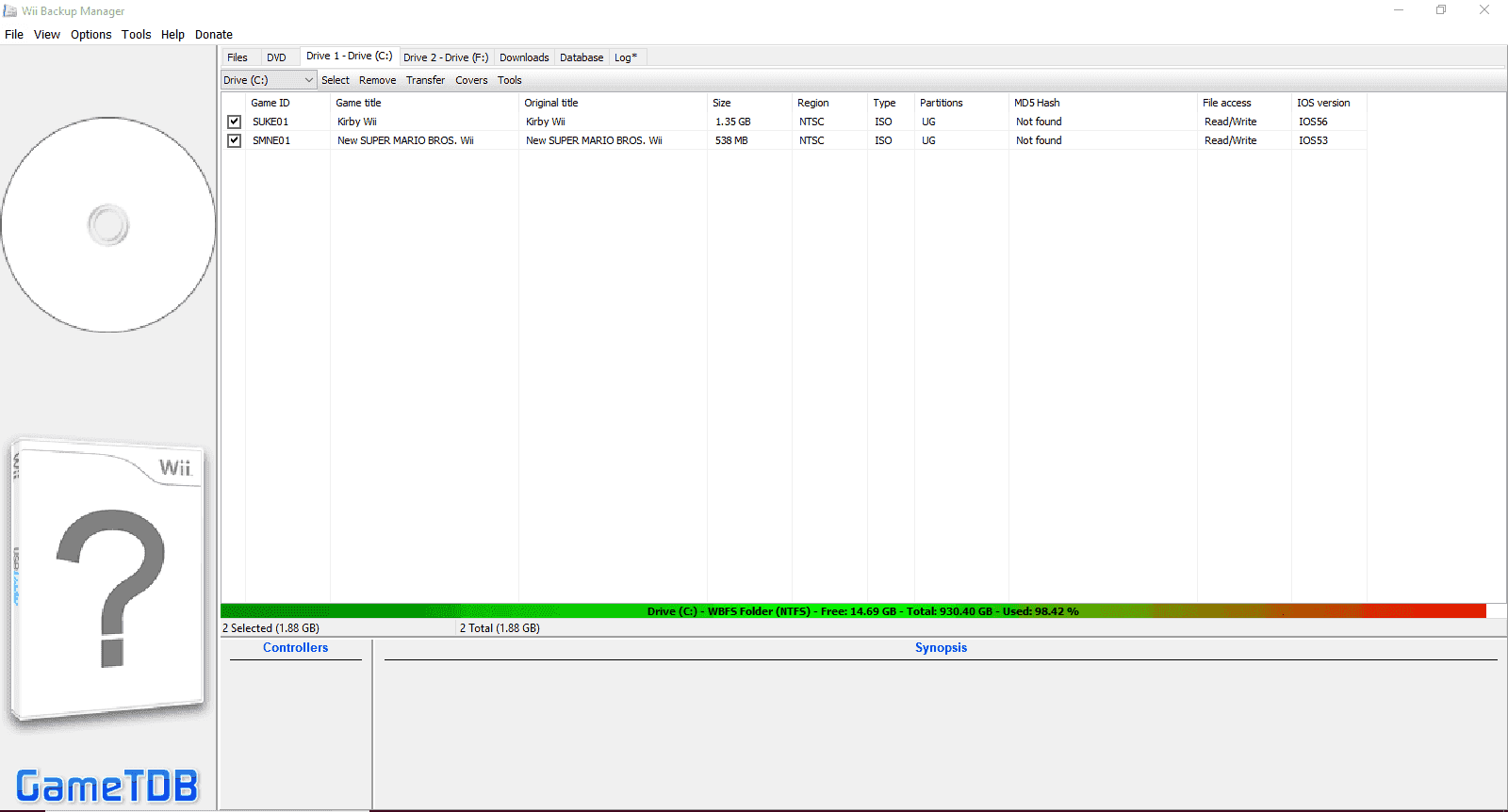Open the Database tab
The width and height of the screenshot is (1508, 812).
click(582, 57)
